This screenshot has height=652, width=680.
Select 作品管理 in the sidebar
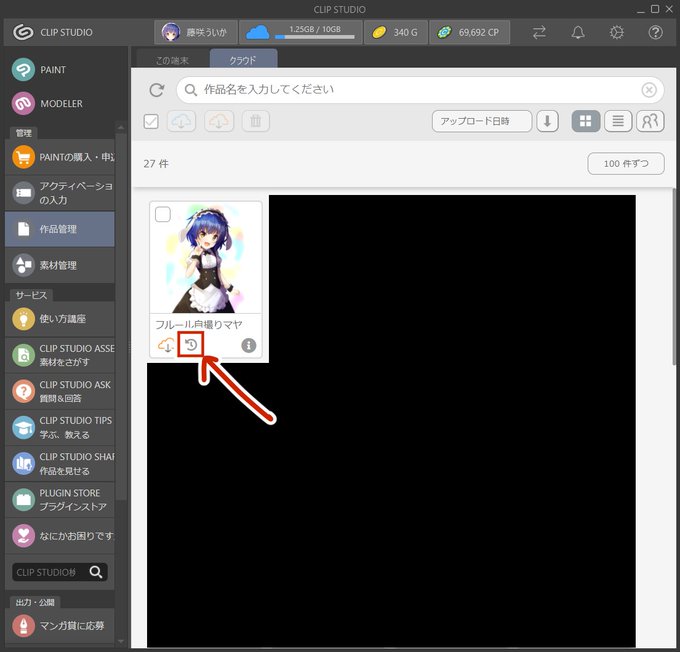tap(60, 229)
